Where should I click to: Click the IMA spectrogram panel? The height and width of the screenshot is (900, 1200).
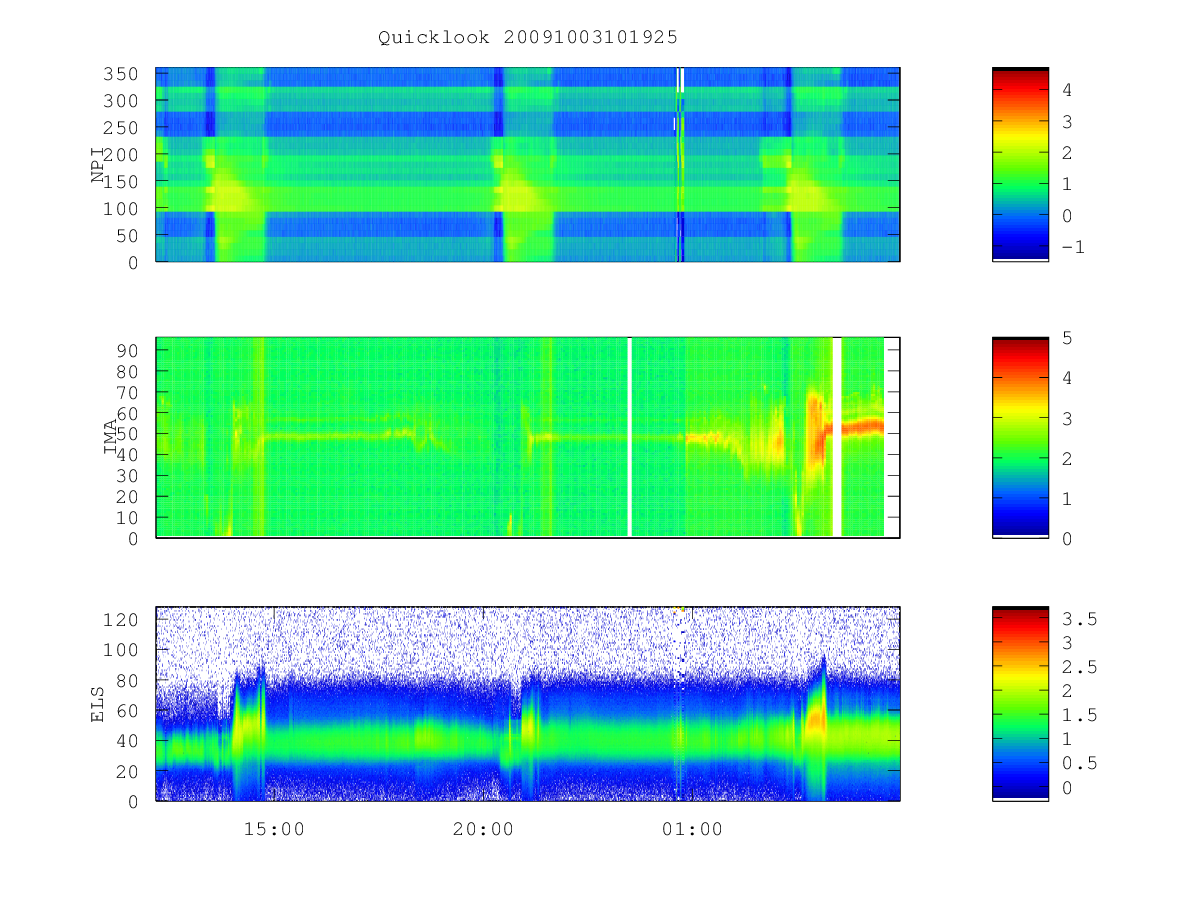click(528, 437)
